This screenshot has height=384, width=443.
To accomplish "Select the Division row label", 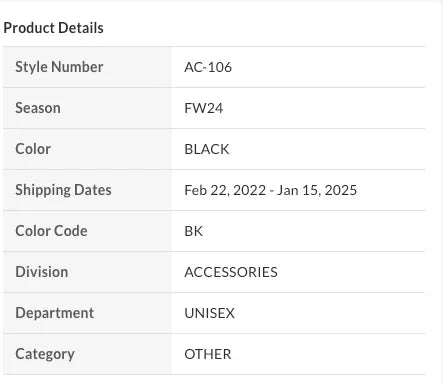I will tap(42, 272).
